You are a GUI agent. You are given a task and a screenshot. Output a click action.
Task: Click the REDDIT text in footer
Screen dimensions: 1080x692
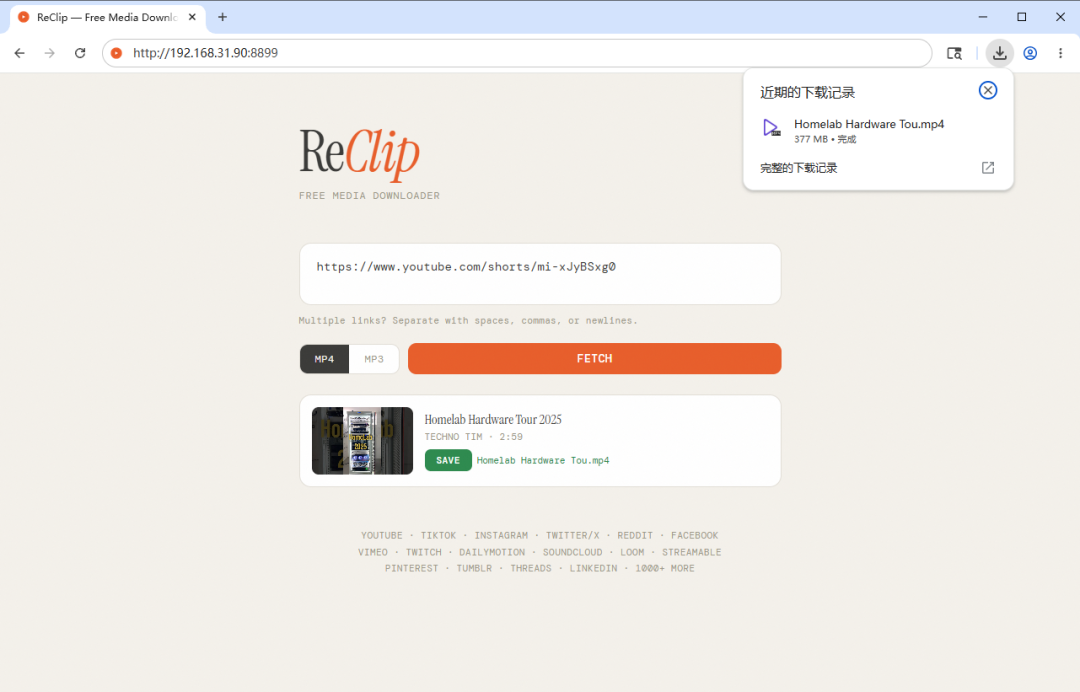point(634,535)
